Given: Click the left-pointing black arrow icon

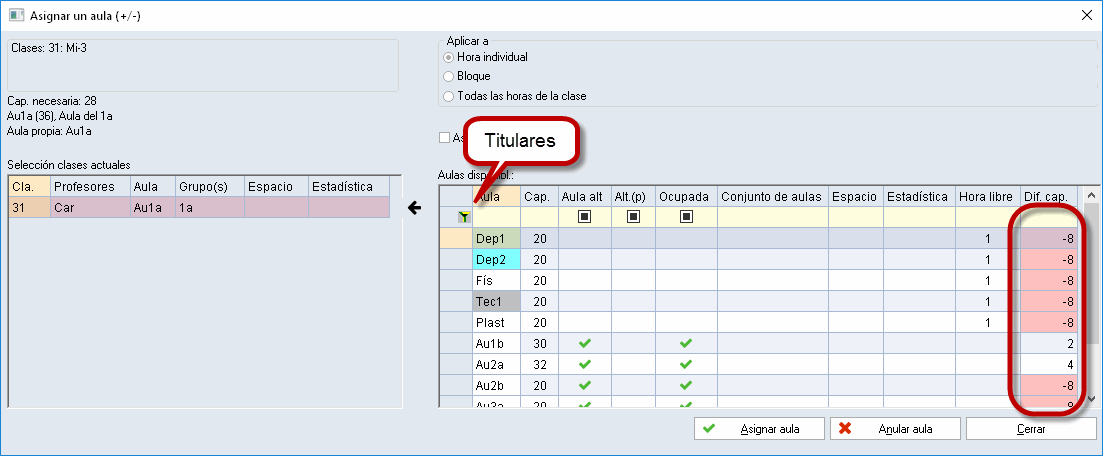Looking at the screenshot, I should 414,208.
